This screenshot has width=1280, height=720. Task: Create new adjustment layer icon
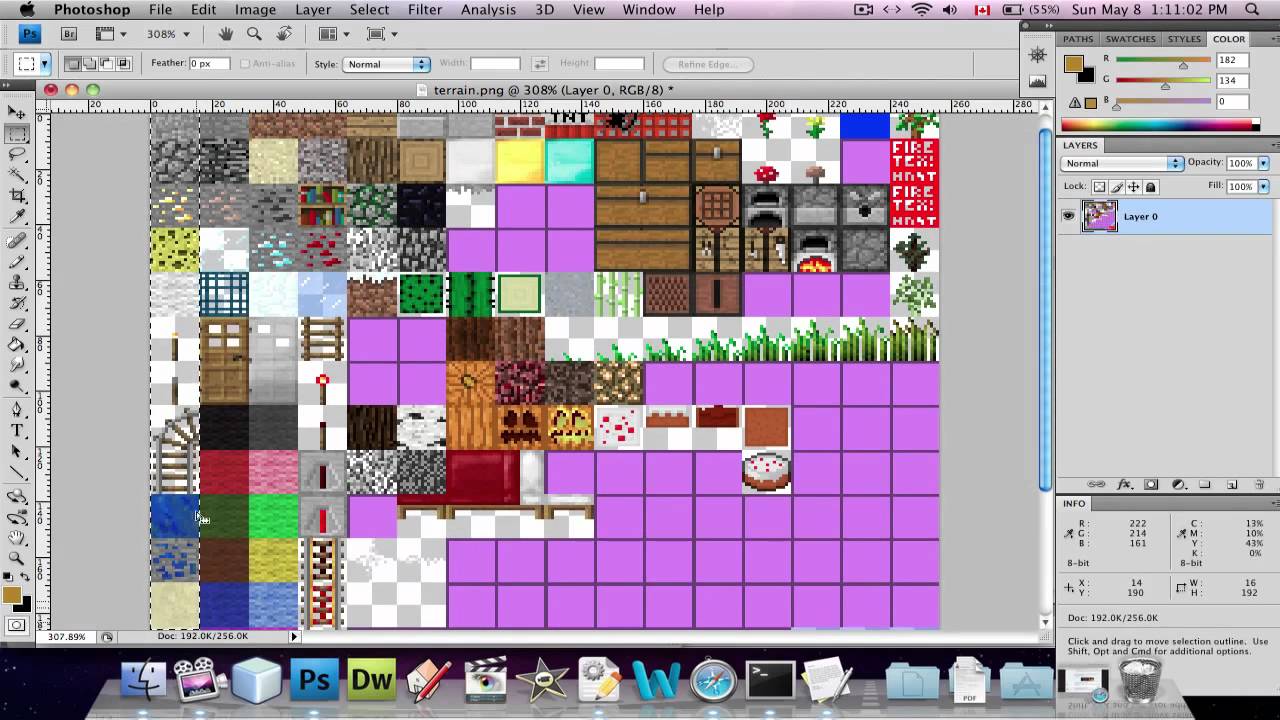click(1178, 484)
